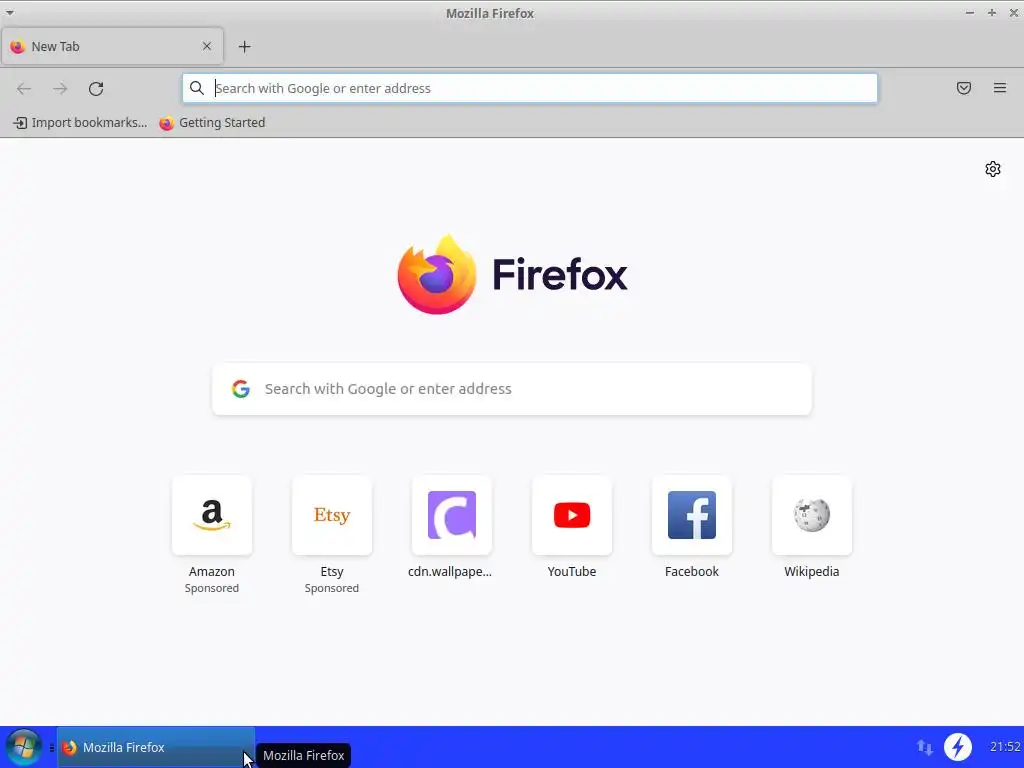Click the back navigation arrow
Screen dimensions: 1024x768
click(24, 89)
